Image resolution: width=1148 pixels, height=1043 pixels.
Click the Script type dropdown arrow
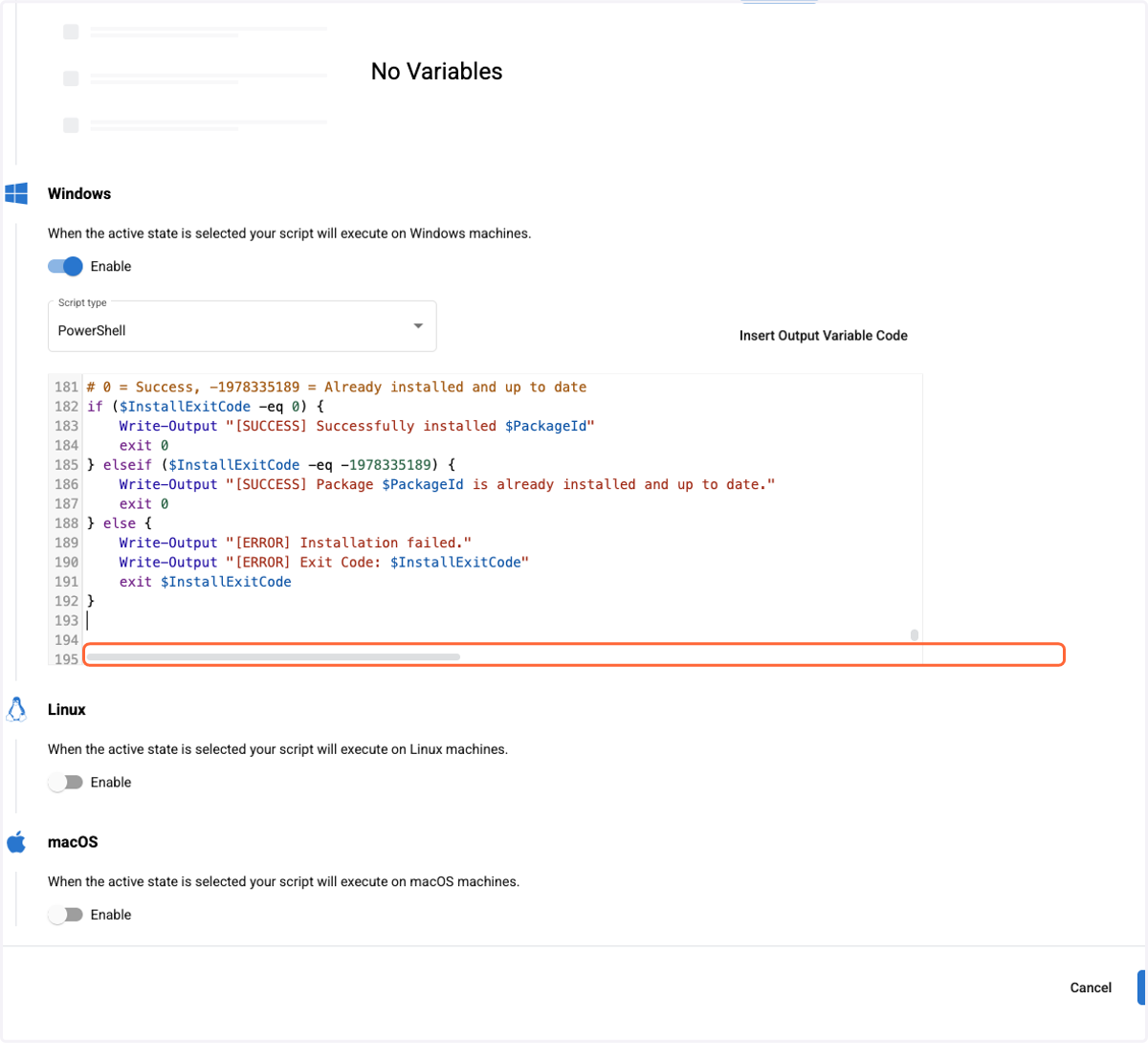pyautogui.click(x=418, y=326)
